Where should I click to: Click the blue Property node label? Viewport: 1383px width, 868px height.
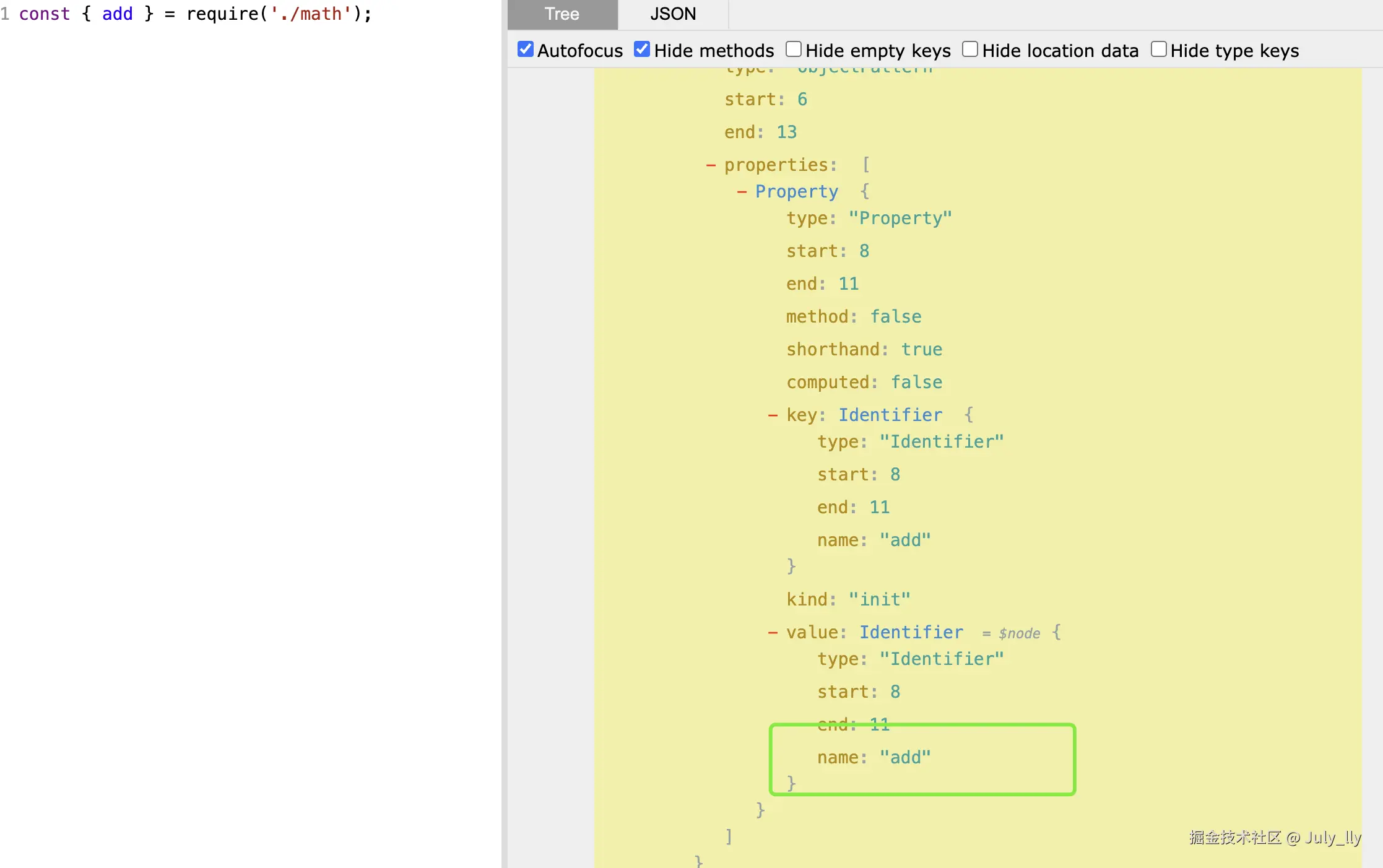[797, 192]
